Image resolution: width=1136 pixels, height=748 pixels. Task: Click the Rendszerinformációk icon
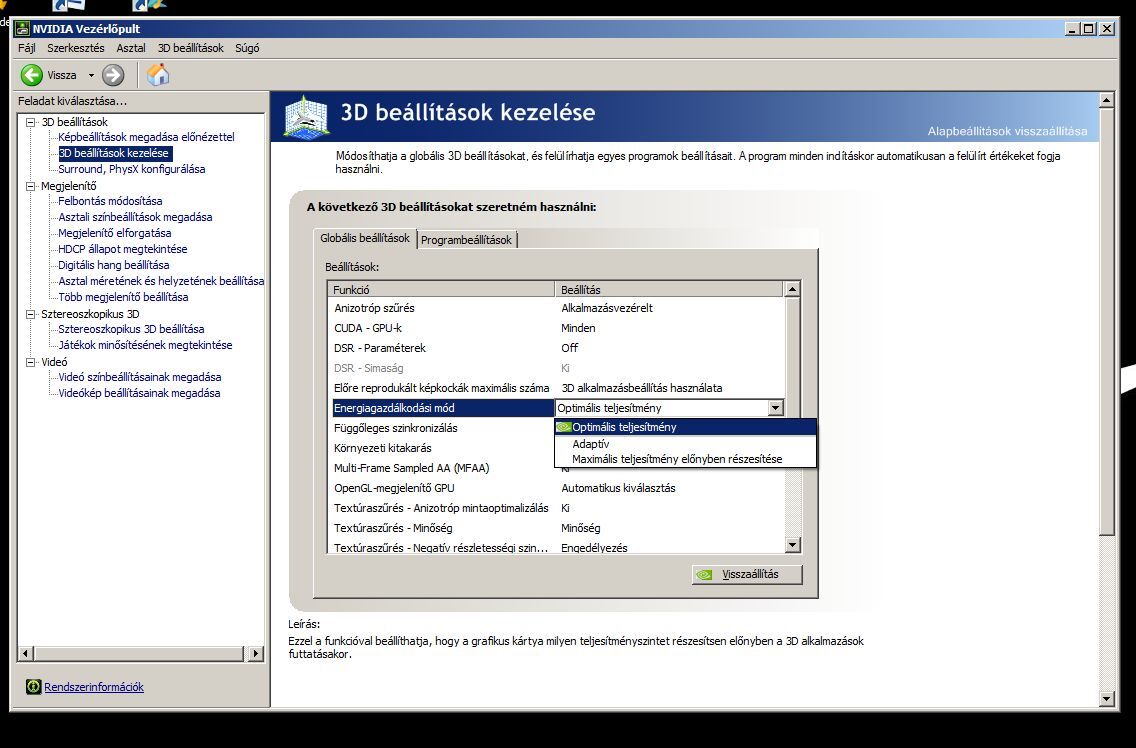tap(33, 686)
